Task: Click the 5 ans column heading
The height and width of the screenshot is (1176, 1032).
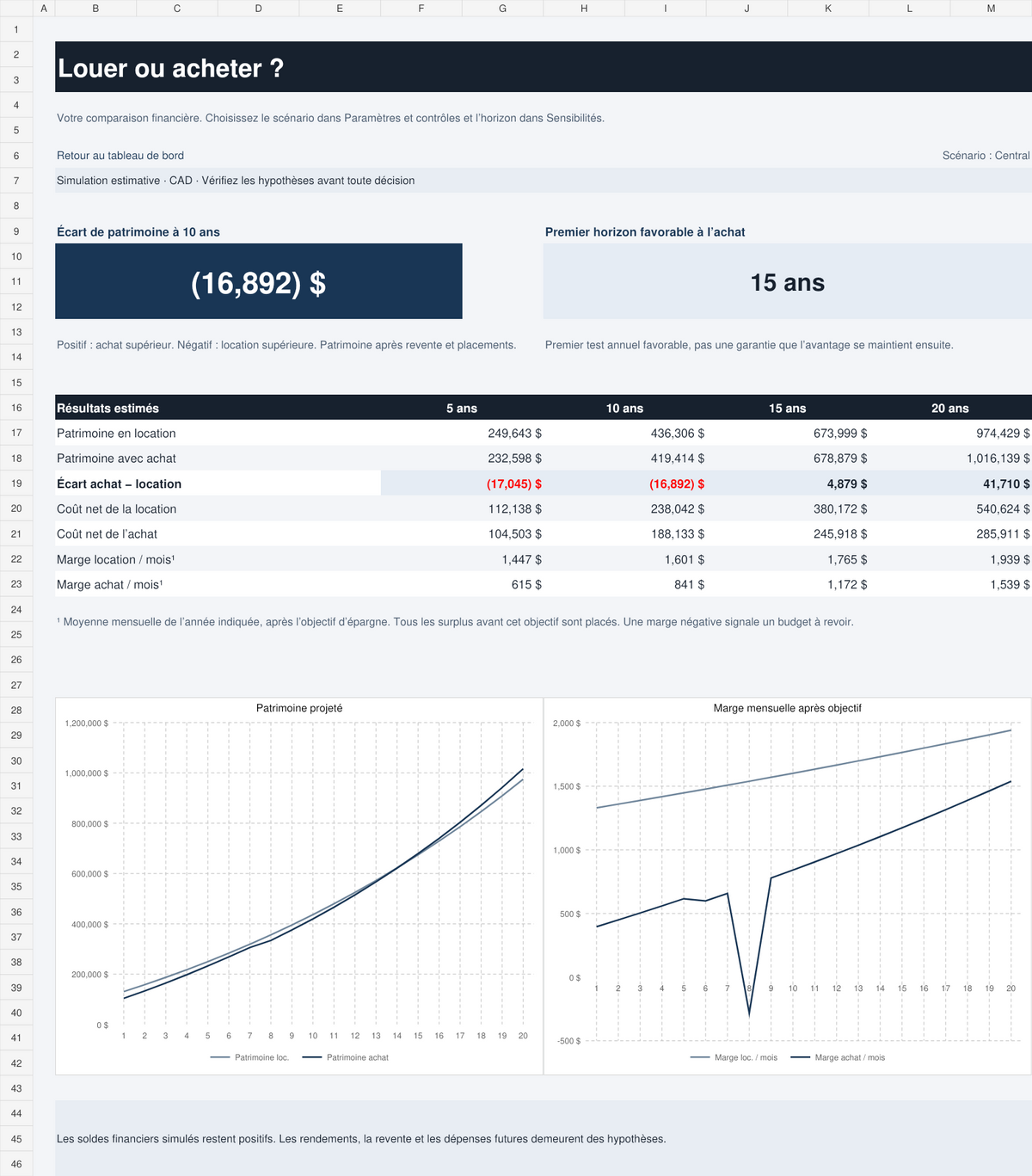Action: (x=462, y=408)
